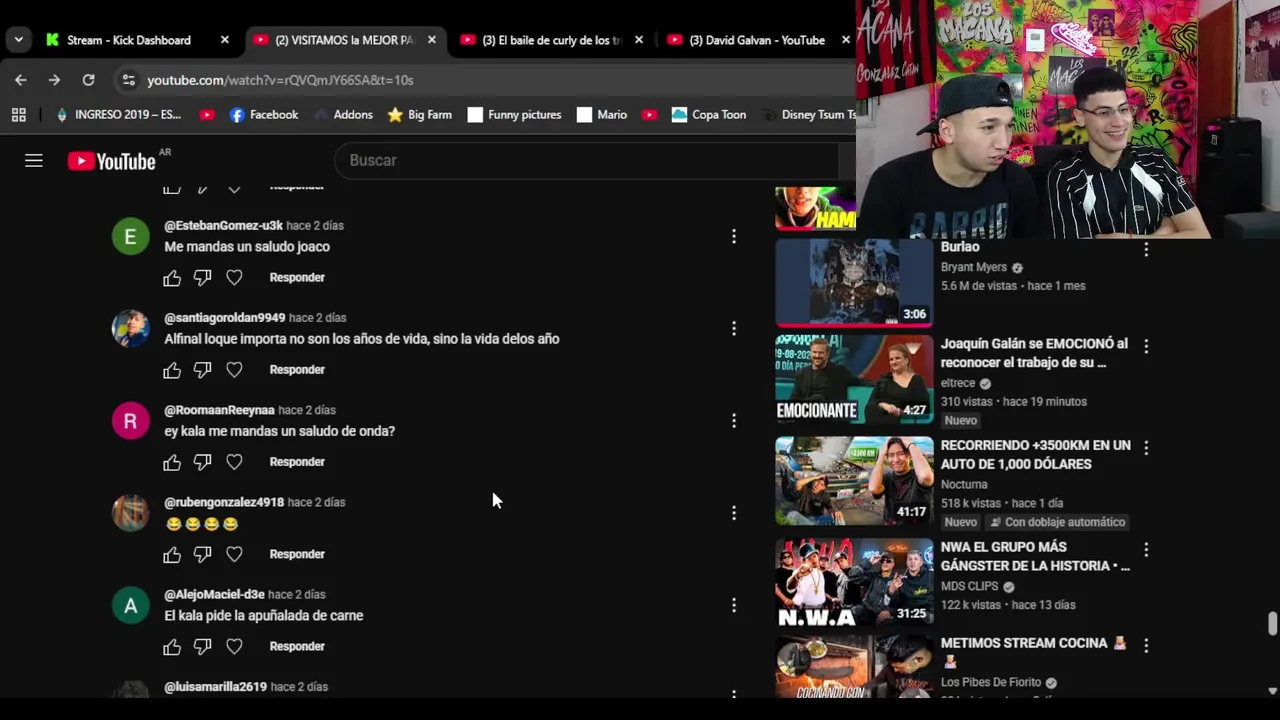Screen dimensions: 1280x720
Task: Dislike santiagoroldan9949's comment
Action: point(202,370)
